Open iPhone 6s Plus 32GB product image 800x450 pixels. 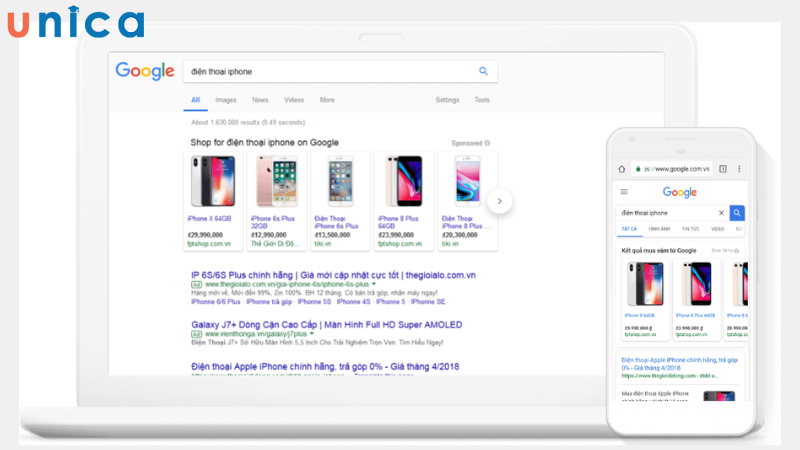[x=277, y=182]
